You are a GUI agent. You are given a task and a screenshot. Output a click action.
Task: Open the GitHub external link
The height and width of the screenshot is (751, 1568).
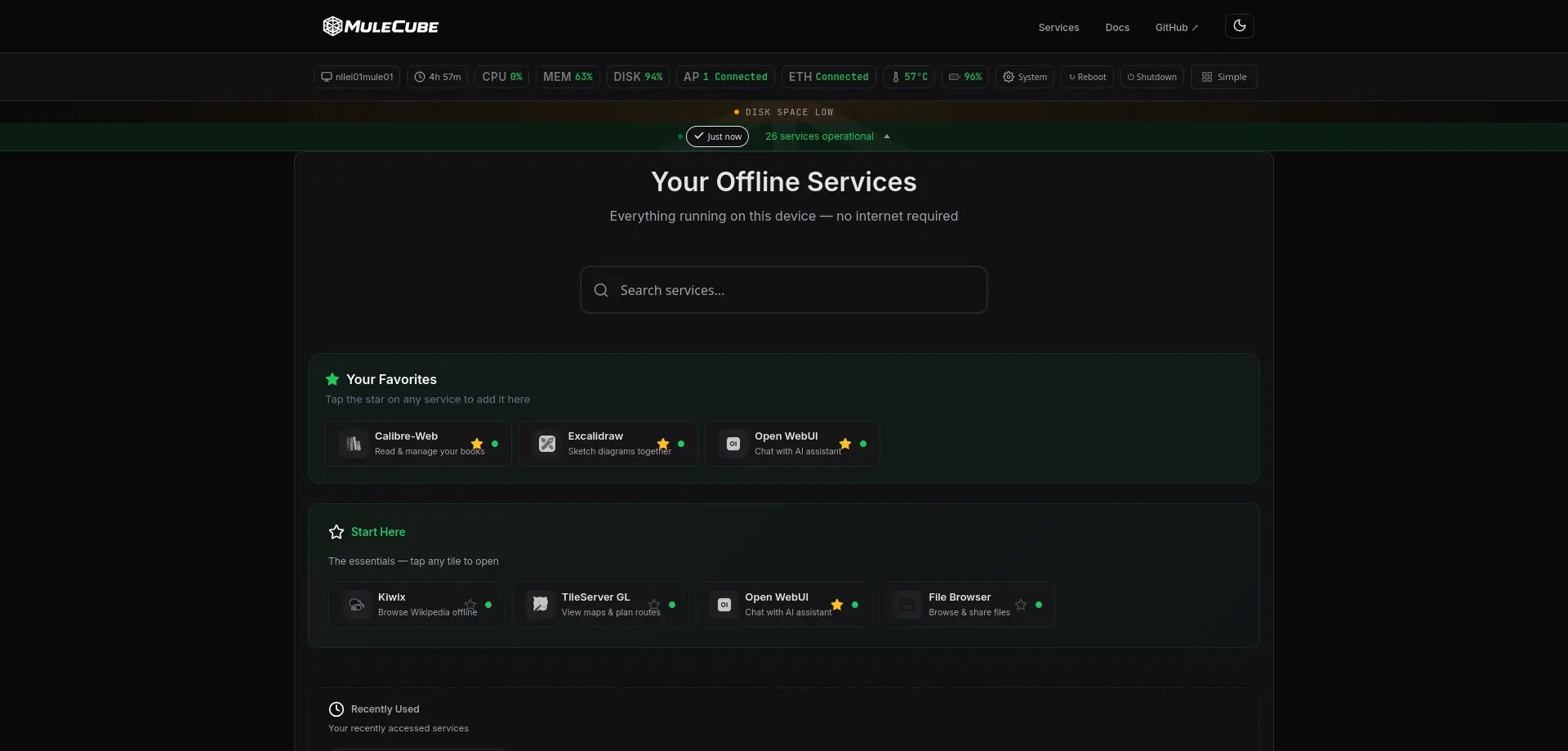(x=1176, y=27)
